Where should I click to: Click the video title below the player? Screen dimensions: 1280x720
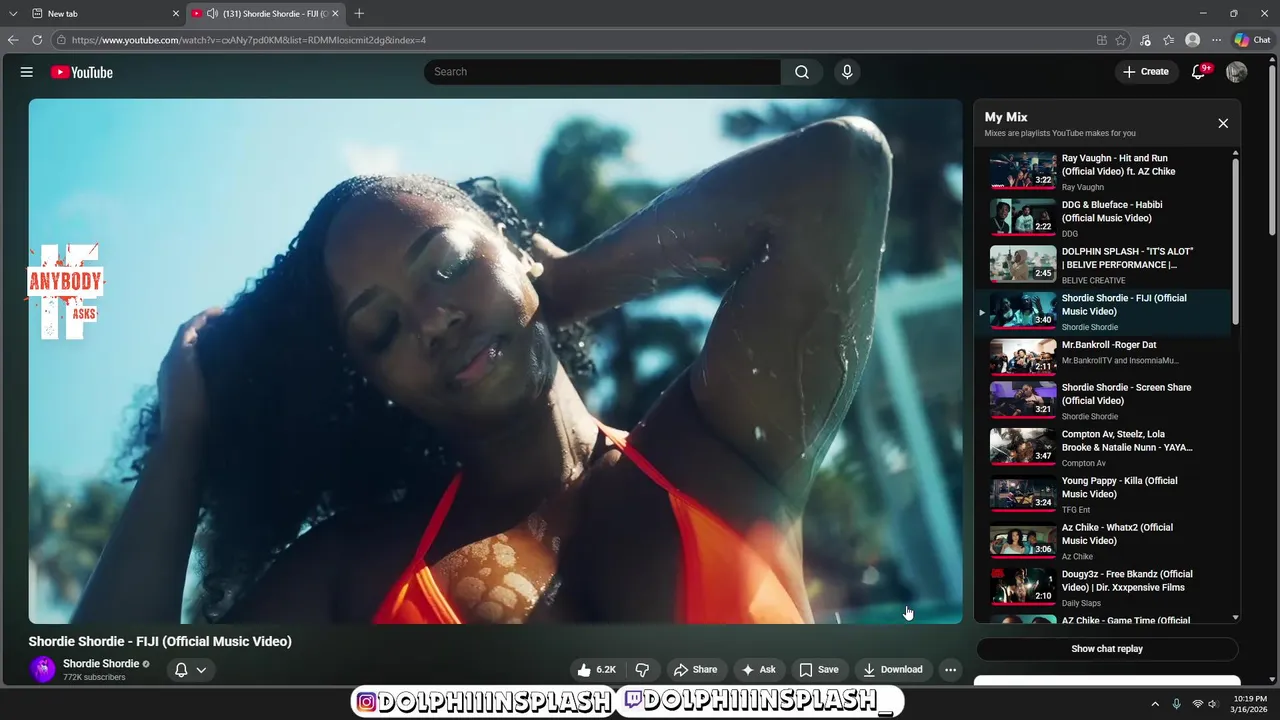(x=160, y=642)
